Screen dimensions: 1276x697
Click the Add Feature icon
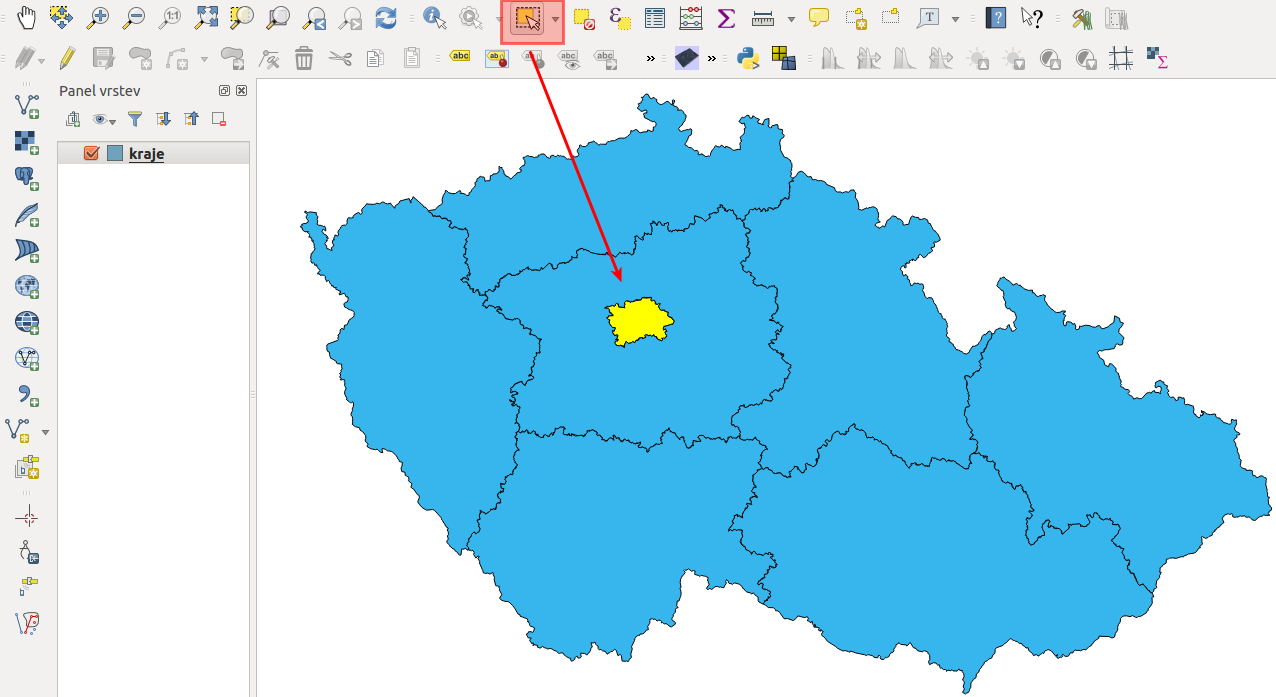[x=140, y=58]
